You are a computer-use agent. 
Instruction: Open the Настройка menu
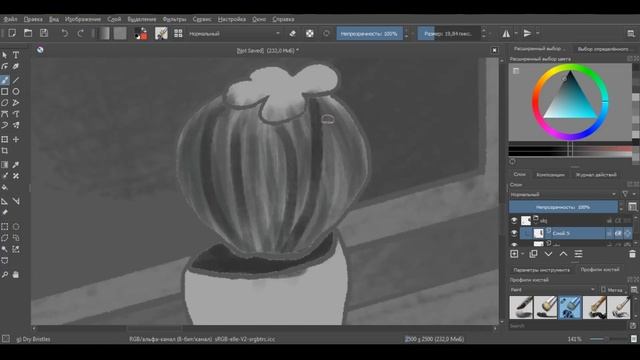coord(231,19)
